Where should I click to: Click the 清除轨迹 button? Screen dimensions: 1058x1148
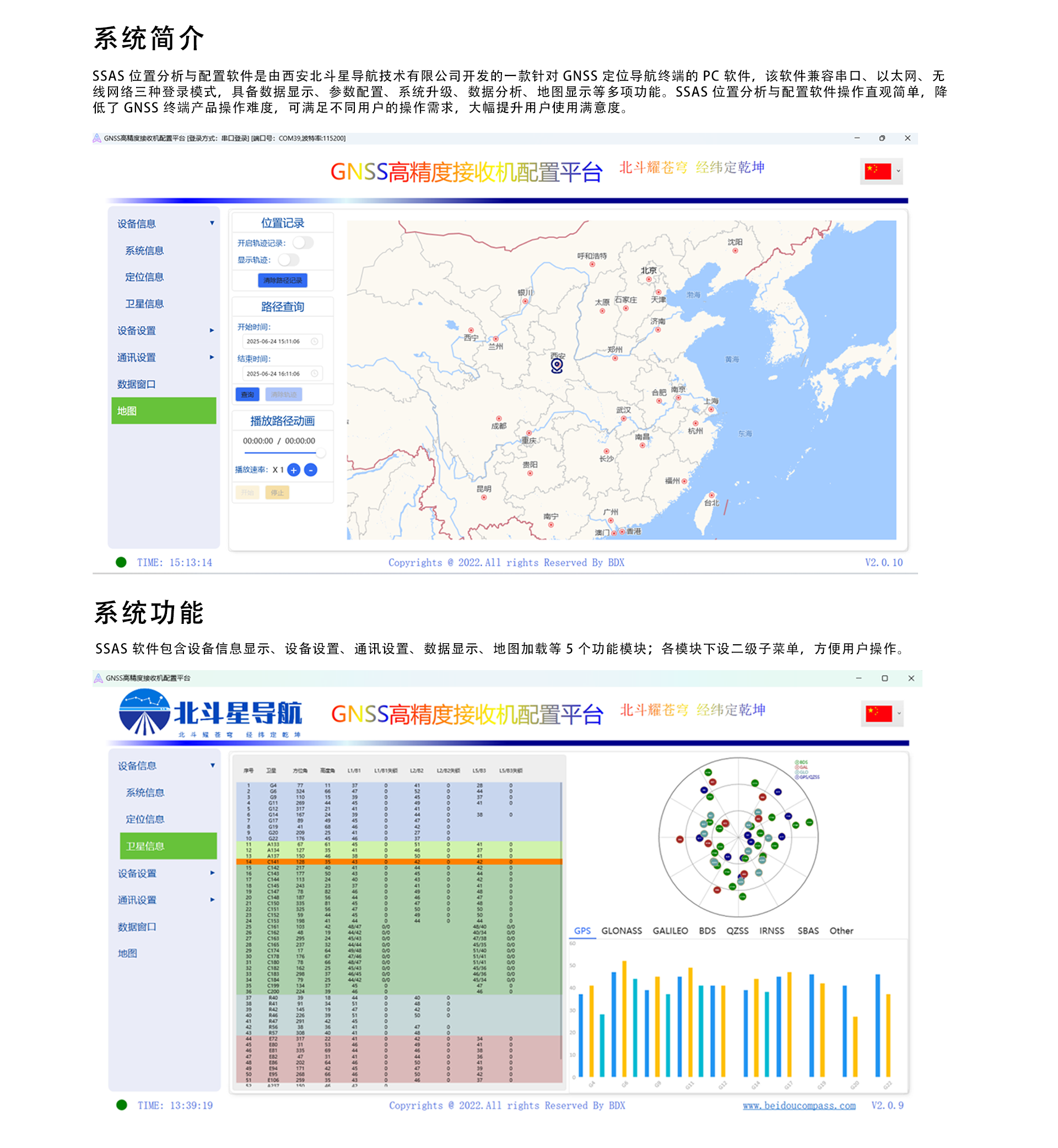pos(283,395)
